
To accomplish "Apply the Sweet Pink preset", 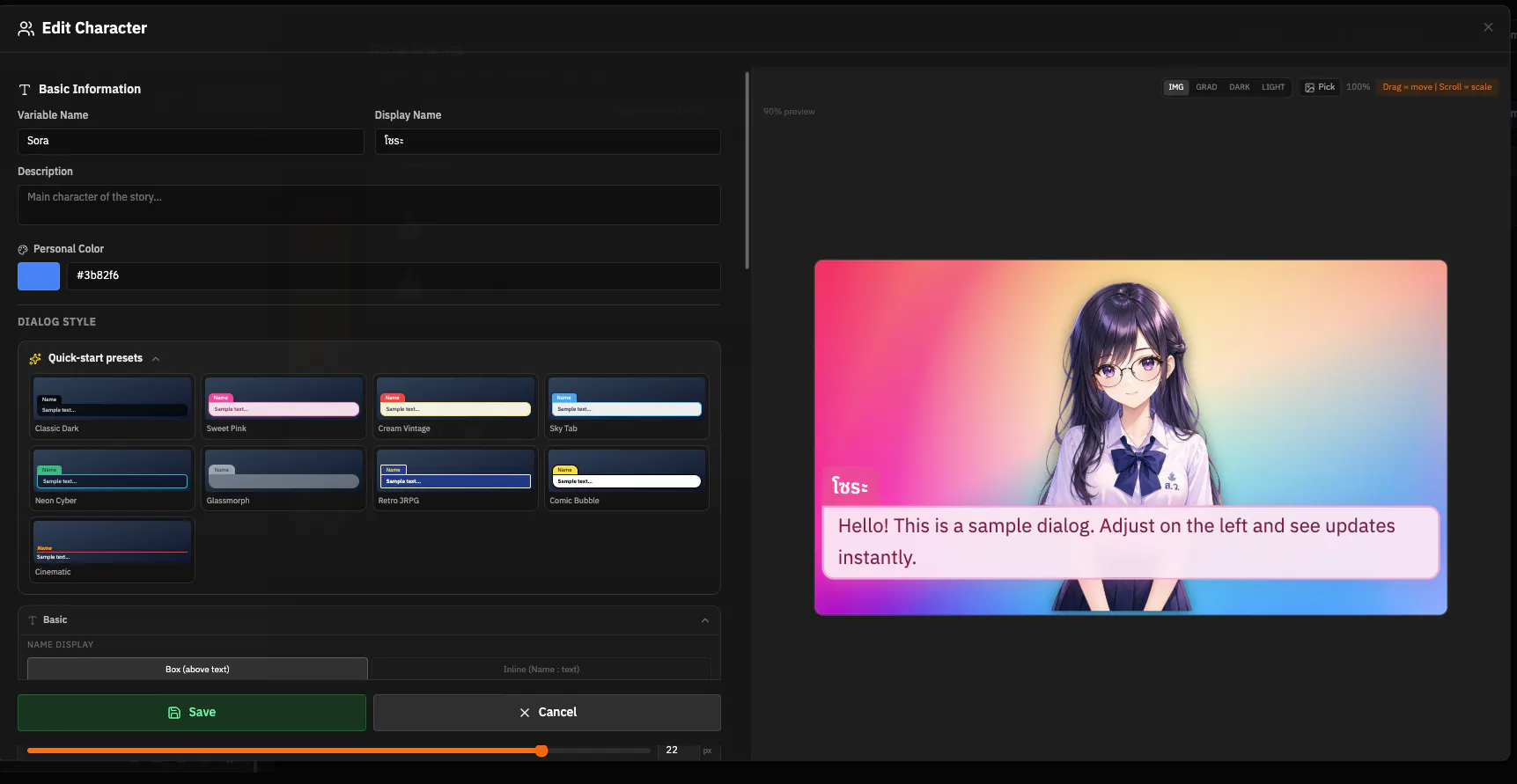I will pyautogui.click(x=284, y=407).
